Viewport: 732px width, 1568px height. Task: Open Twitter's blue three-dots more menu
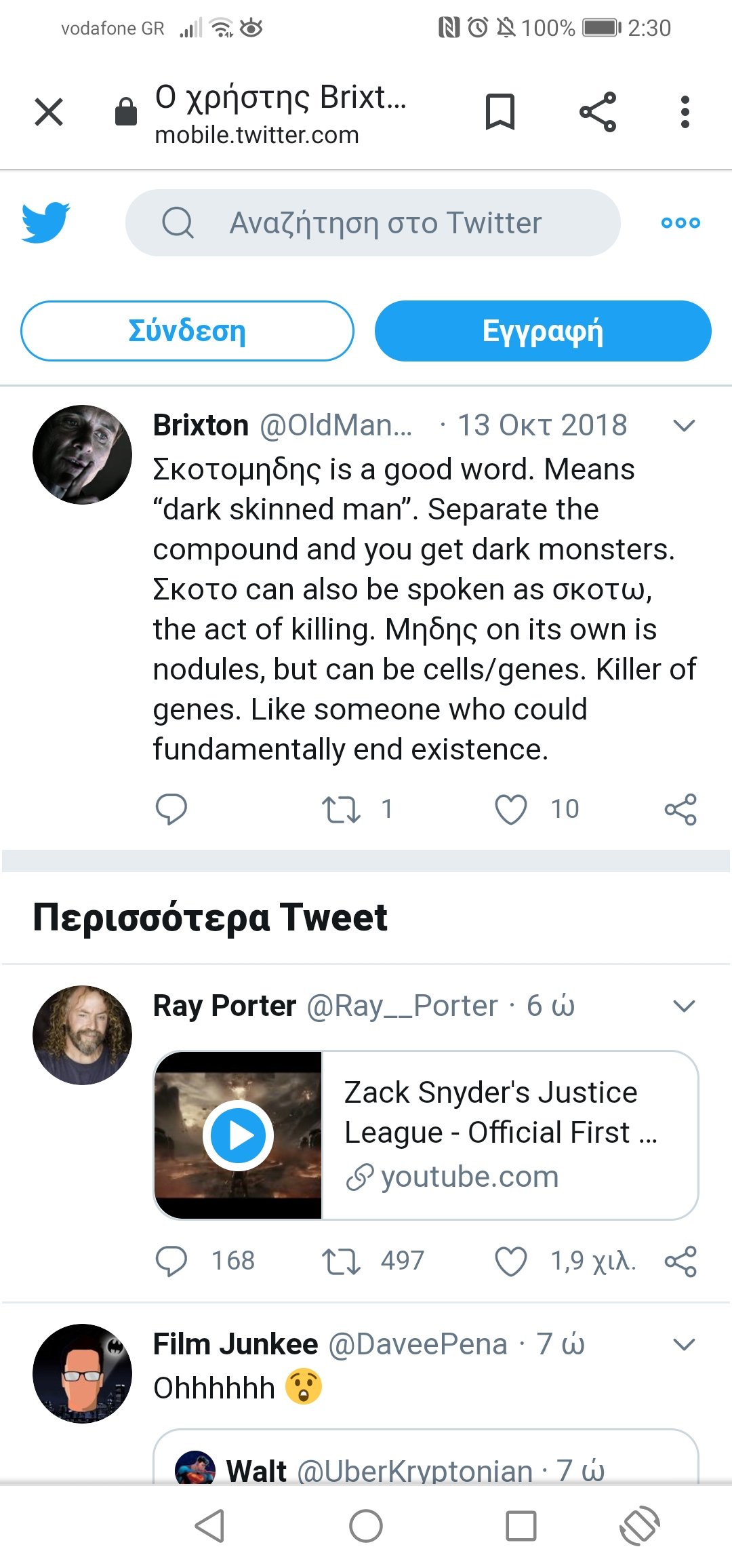pyautogui.click(x=680, y=222)
